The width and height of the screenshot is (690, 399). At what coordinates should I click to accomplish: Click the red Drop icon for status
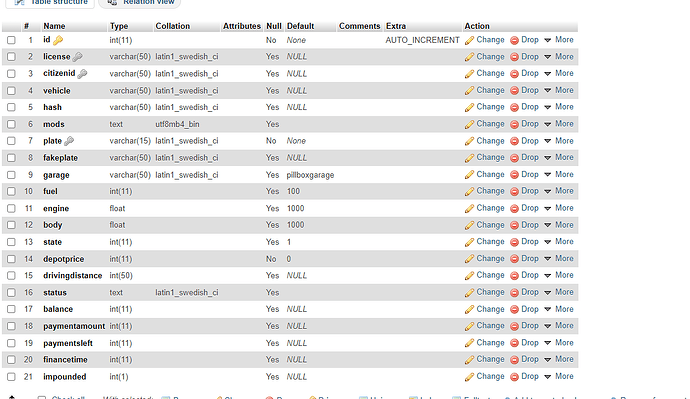(514, 293)
